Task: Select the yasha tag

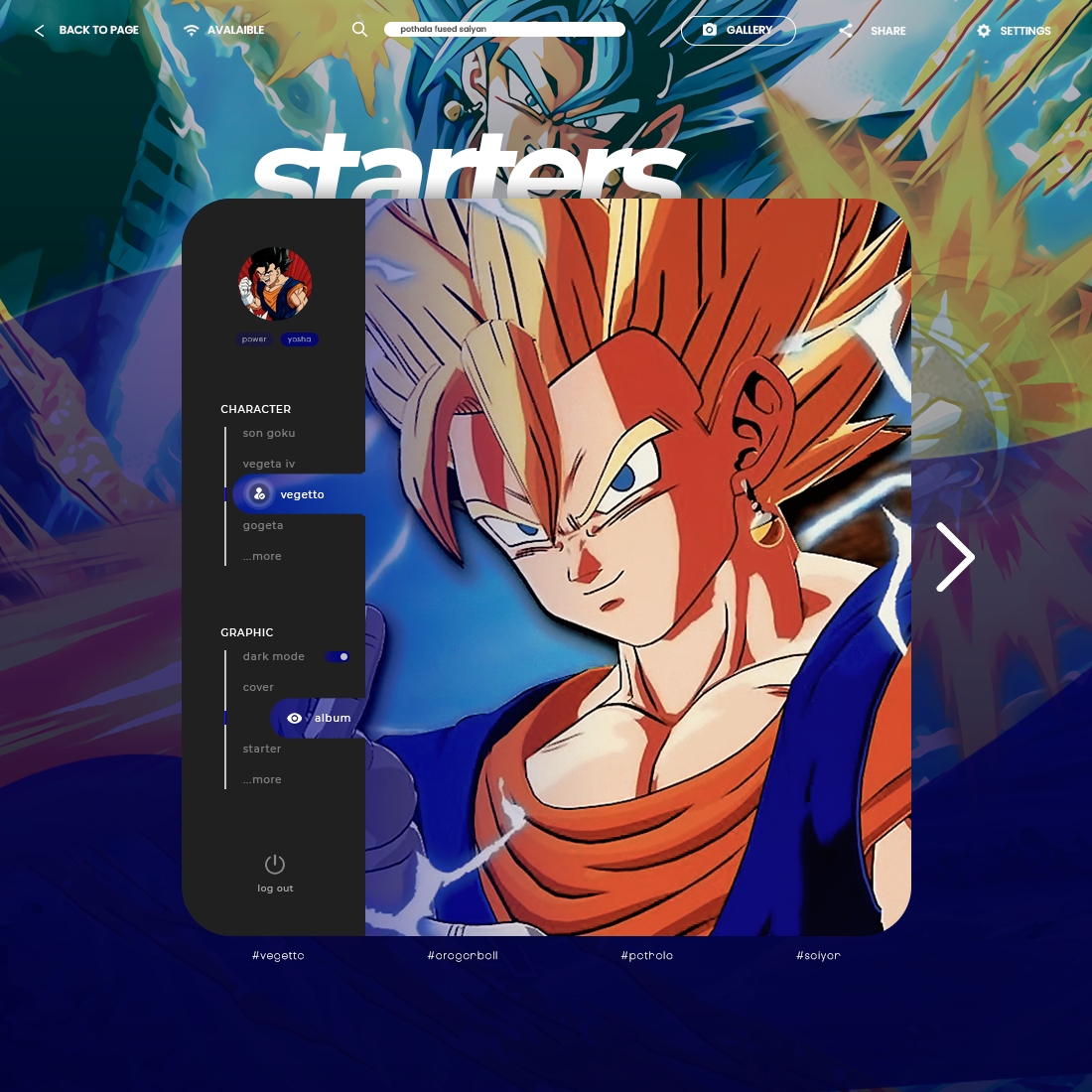Action: coord(300,340)
